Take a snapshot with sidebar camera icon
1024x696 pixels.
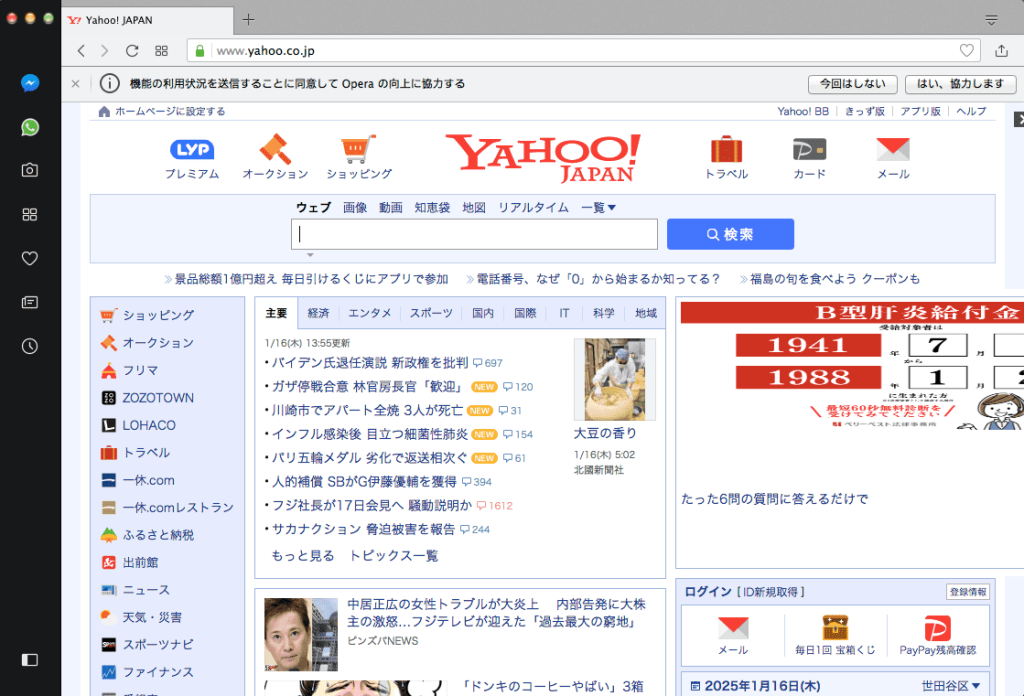pyautogui.click(x=30, y=170)
